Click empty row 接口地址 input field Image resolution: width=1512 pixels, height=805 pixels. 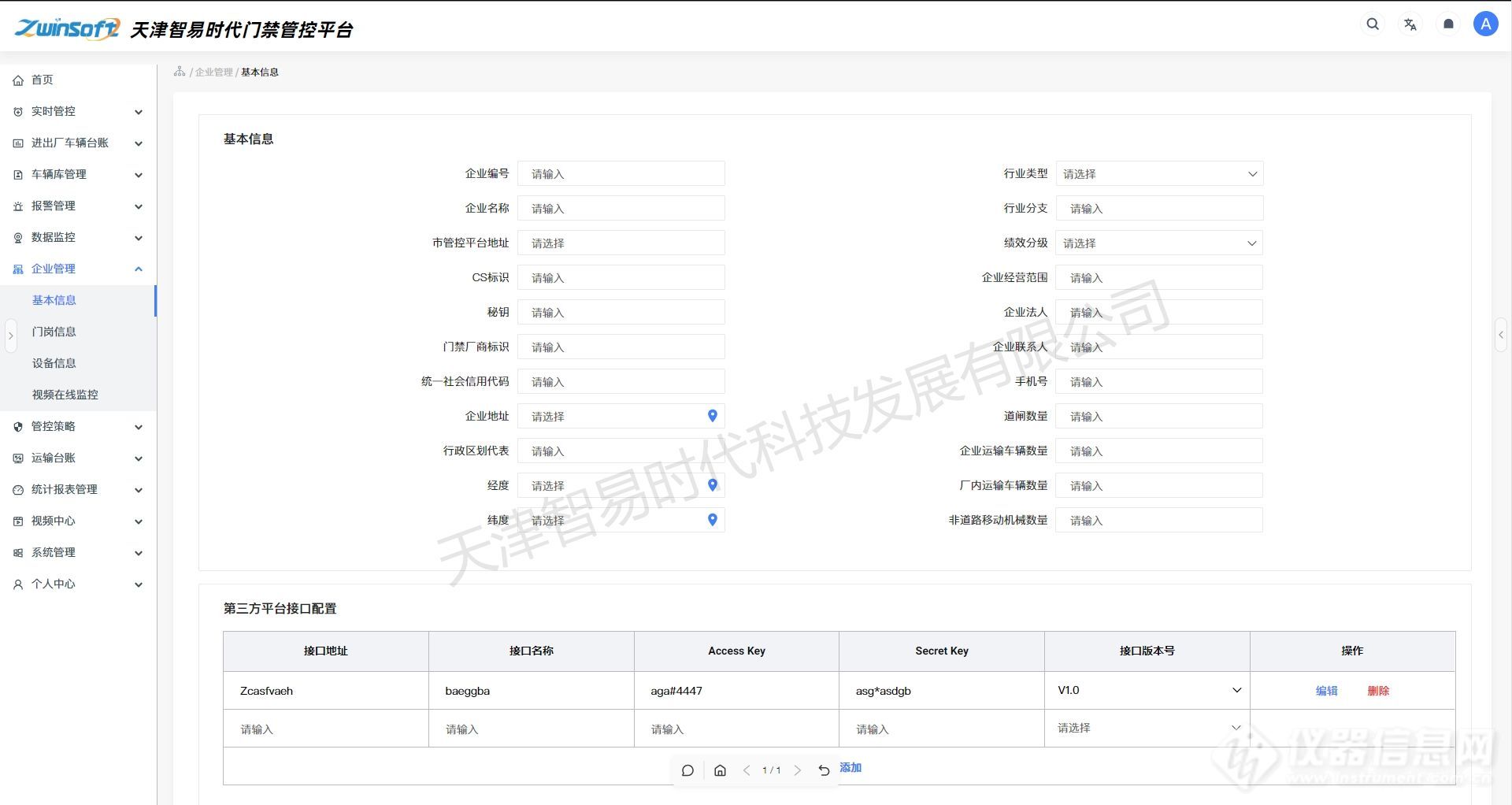coord(326,729)
